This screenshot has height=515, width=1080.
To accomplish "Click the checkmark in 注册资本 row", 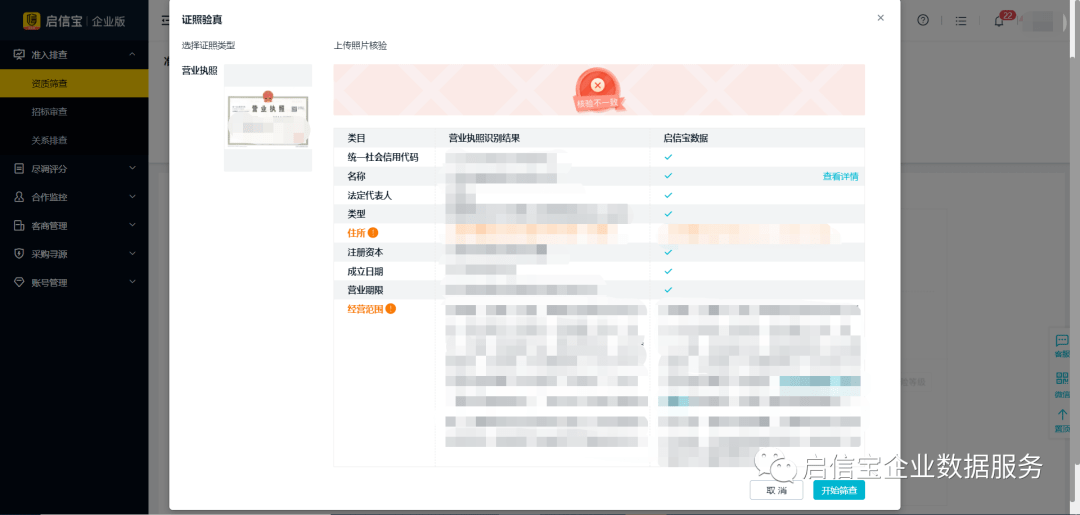I will coord(668,252).
